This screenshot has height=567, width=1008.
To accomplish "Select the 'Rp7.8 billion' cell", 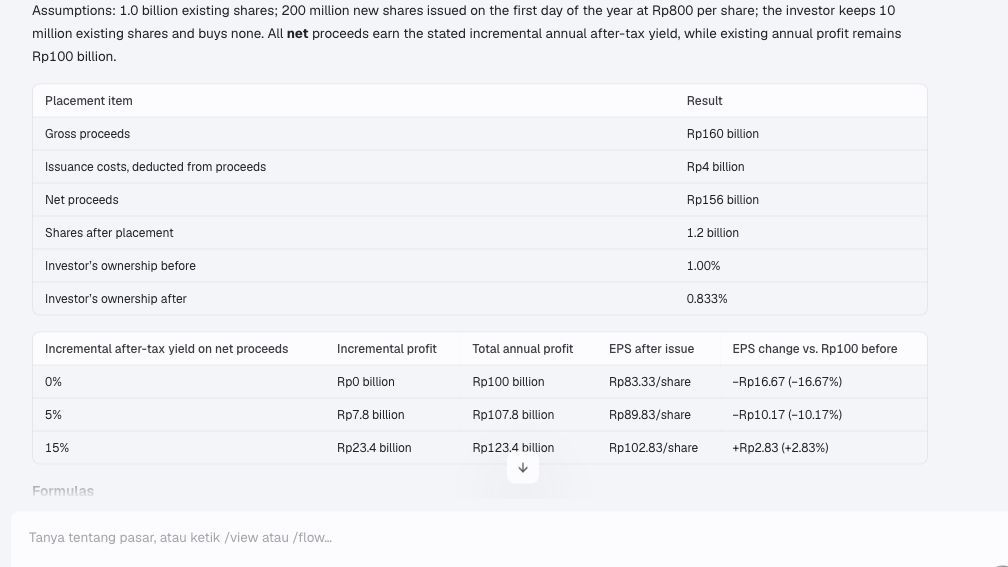I will pyautogui.click(x=371, y=415).
